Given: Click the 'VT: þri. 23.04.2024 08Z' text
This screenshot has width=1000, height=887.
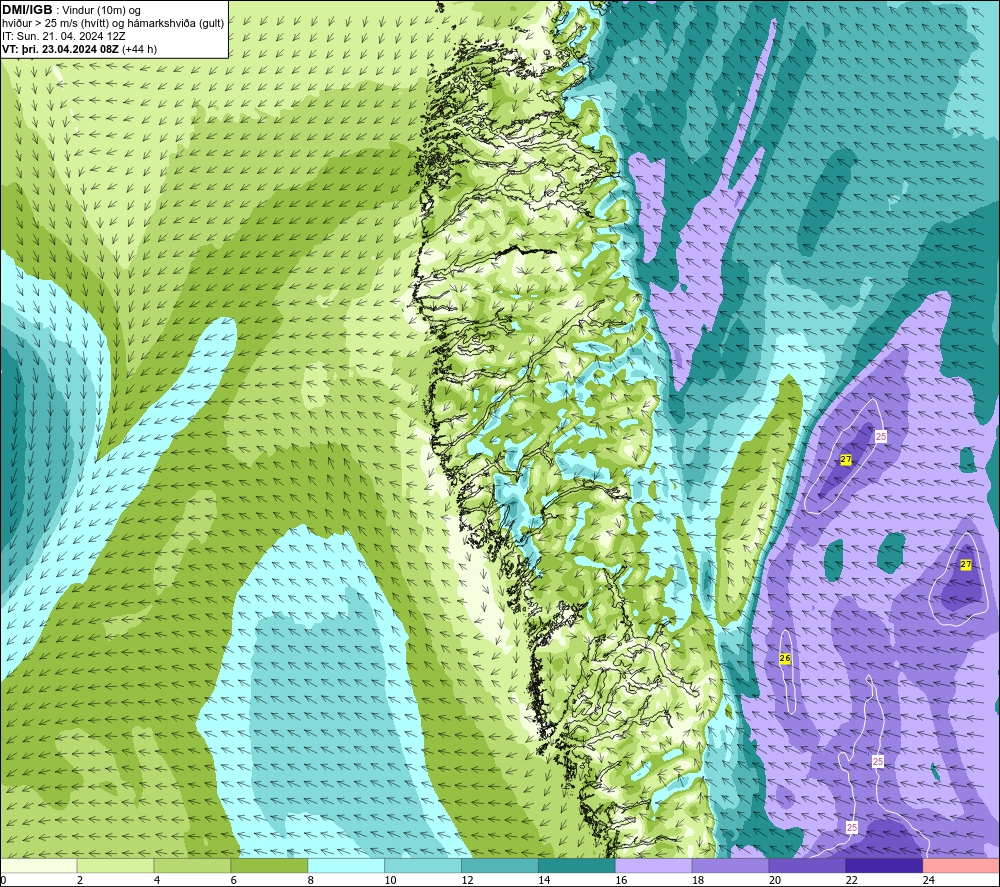Looking at the screenshot, I should coord(61,49).
